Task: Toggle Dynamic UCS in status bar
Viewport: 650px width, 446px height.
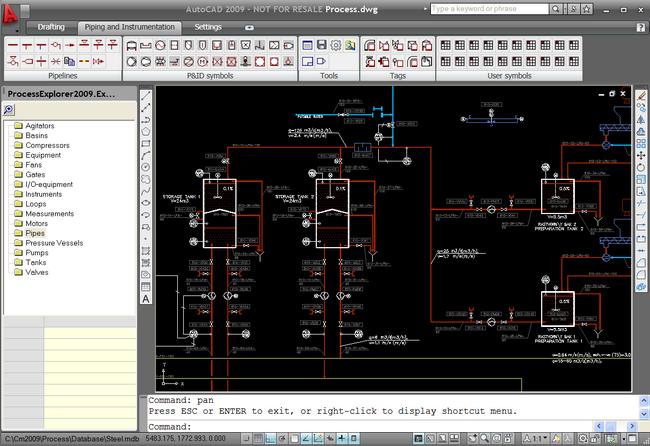Action: click(318, 438)
